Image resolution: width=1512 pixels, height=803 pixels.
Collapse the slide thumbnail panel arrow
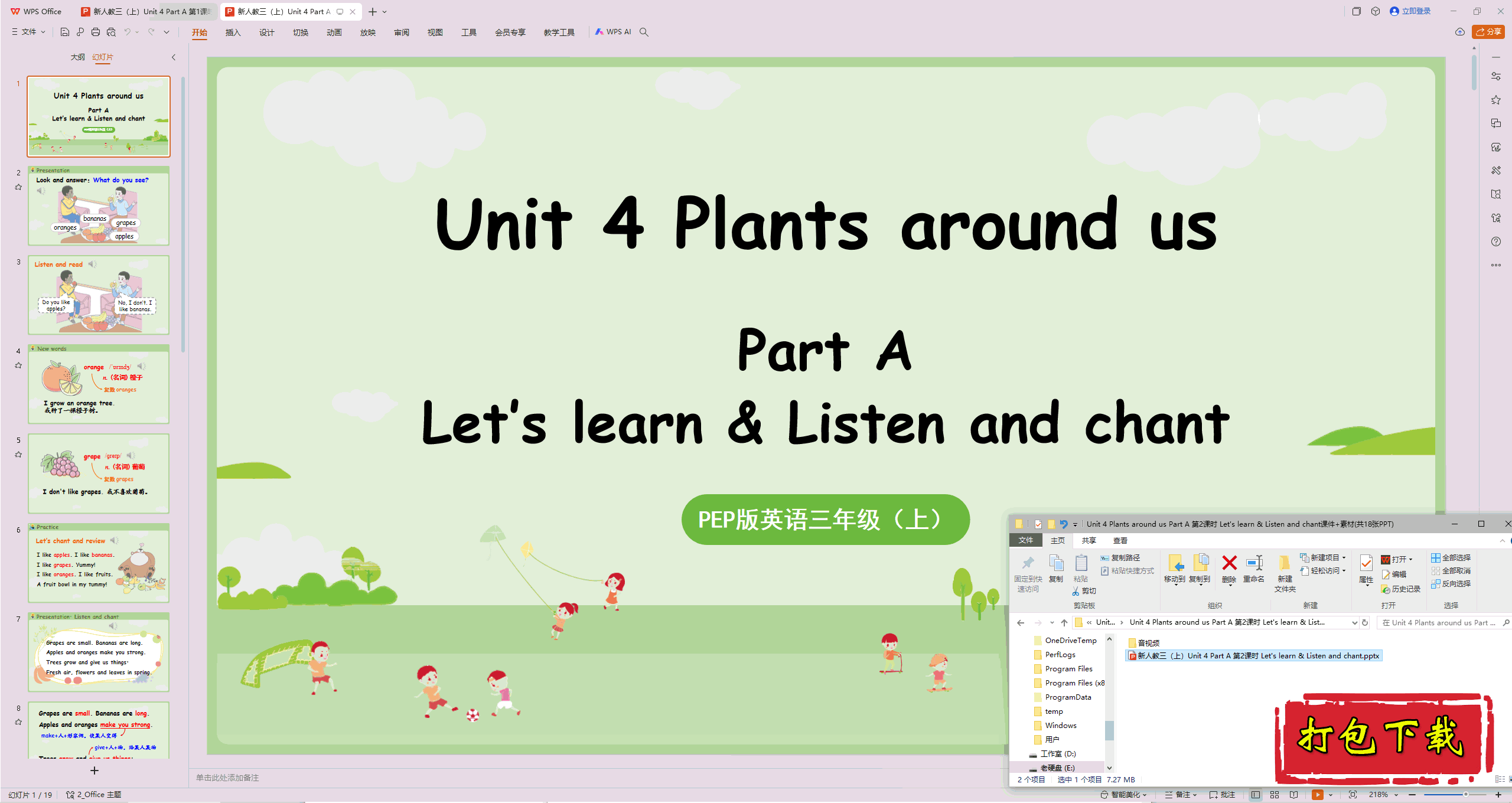tap(174, 57)
